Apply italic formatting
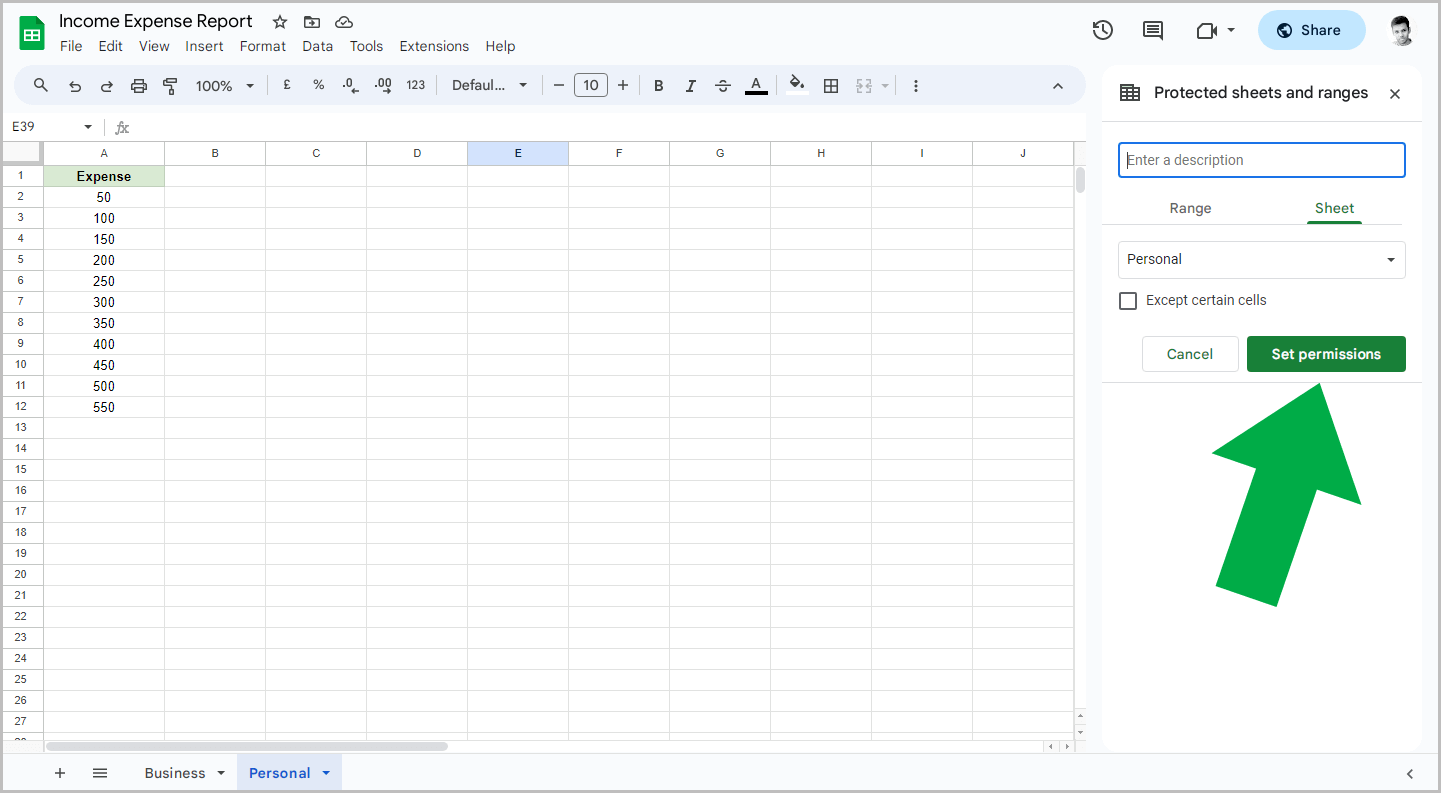 pos(691,86)
